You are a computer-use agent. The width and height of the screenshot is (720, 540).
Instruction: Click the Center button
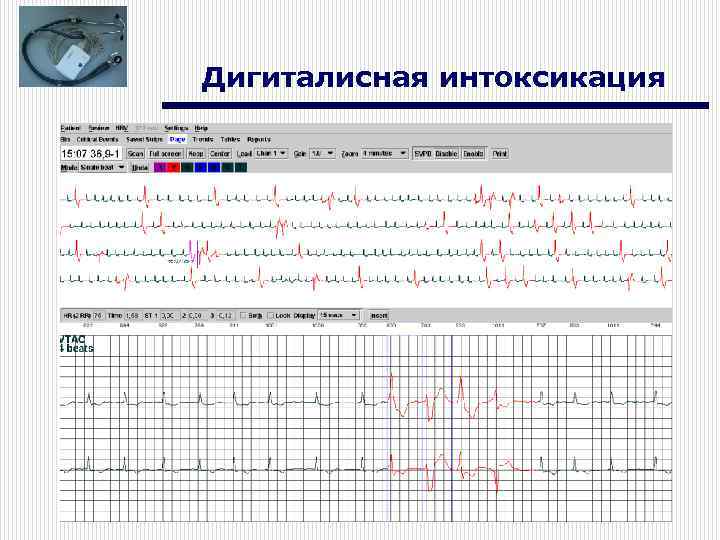point(220,154)
